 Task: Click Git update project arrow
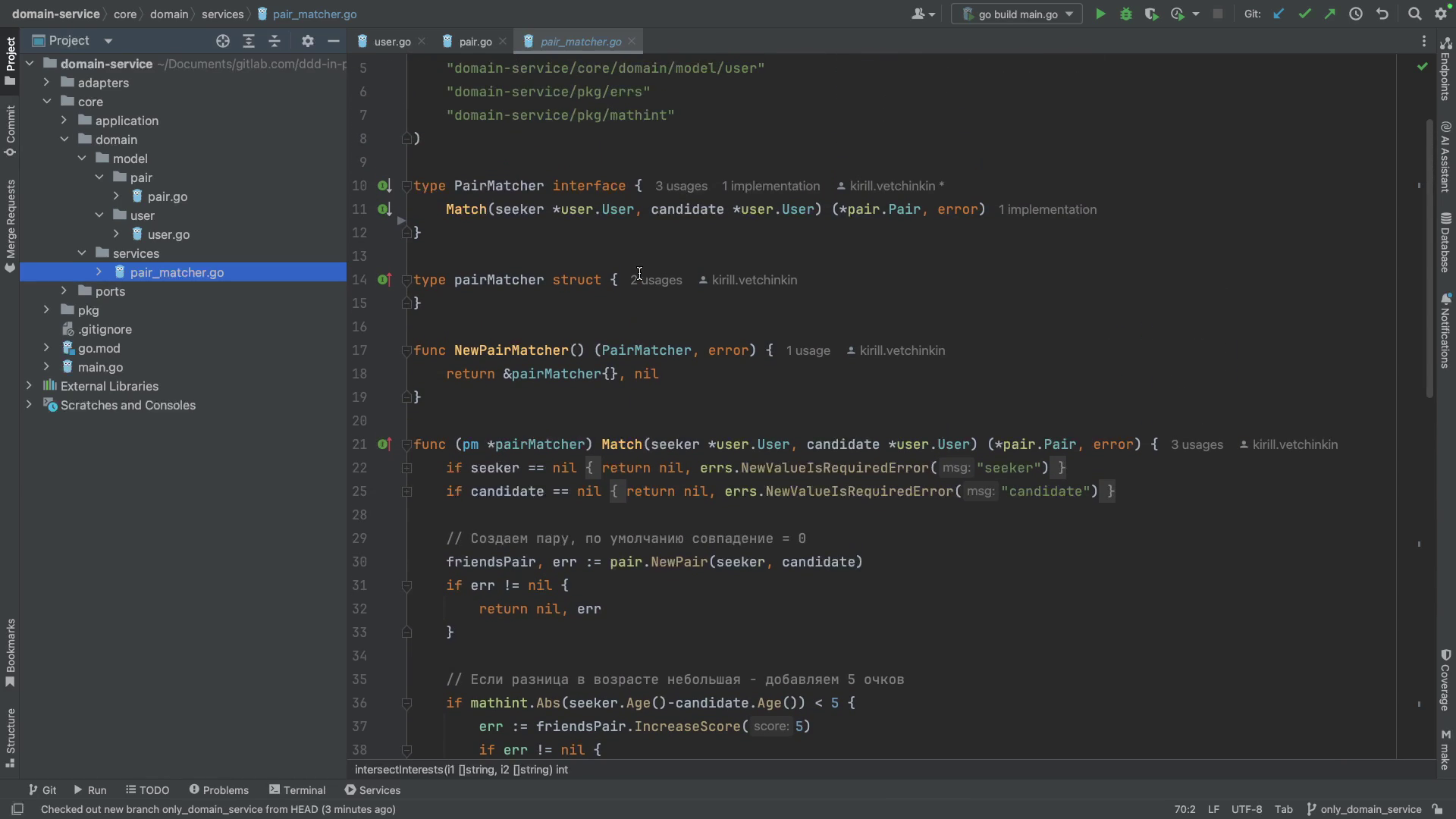pos(1279,14)
